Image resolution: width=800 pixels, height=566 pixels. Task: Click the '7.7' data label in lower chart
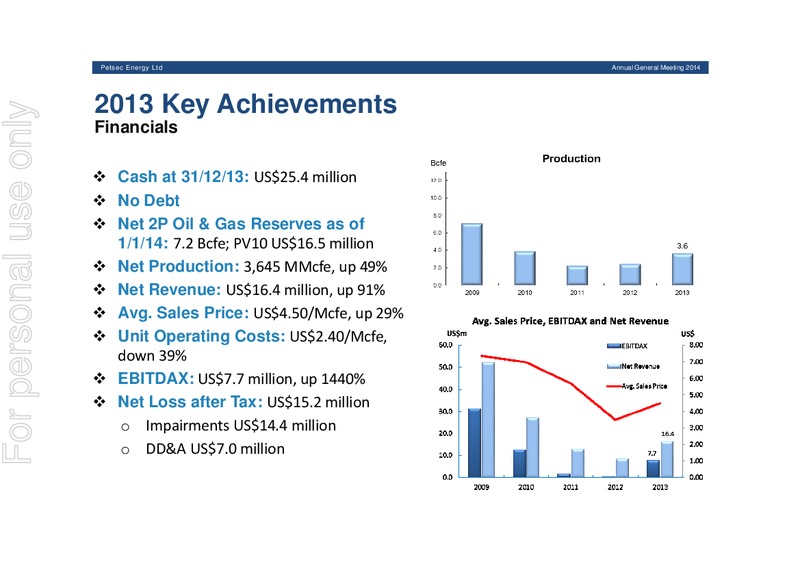[652, 453]
